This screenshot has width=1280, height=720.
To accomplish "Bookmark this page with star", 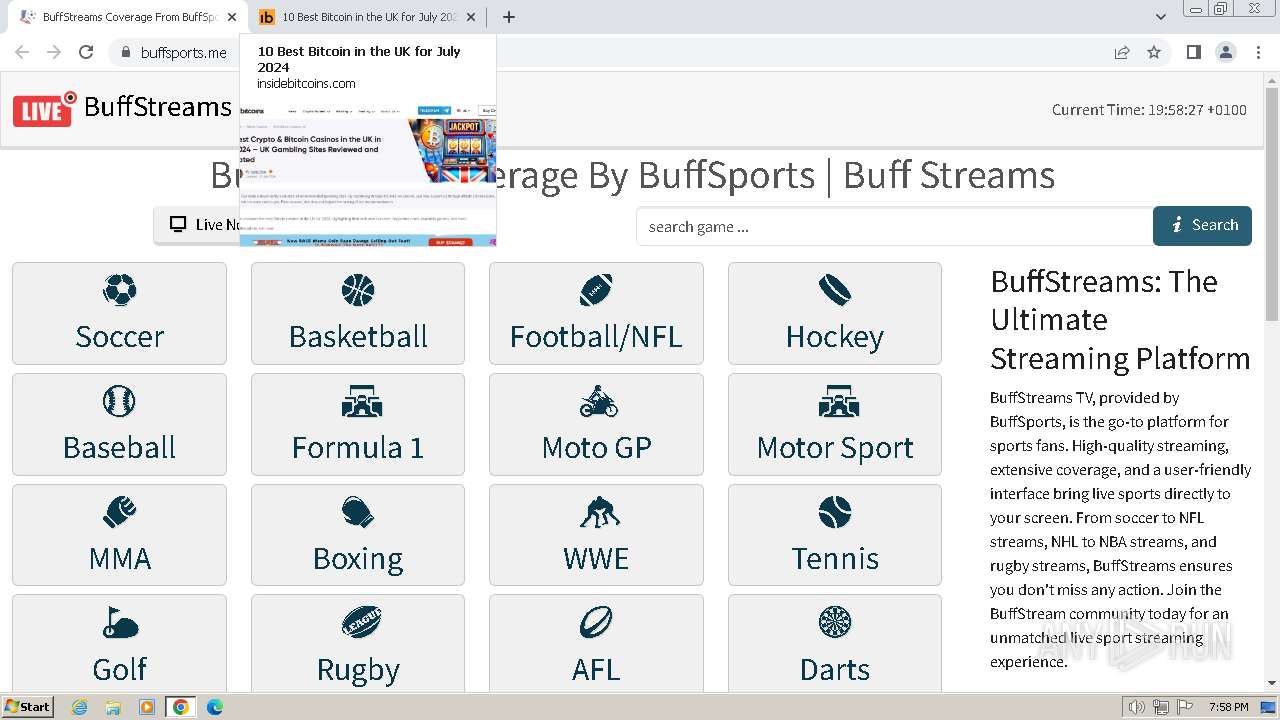I will [1154, 52].
